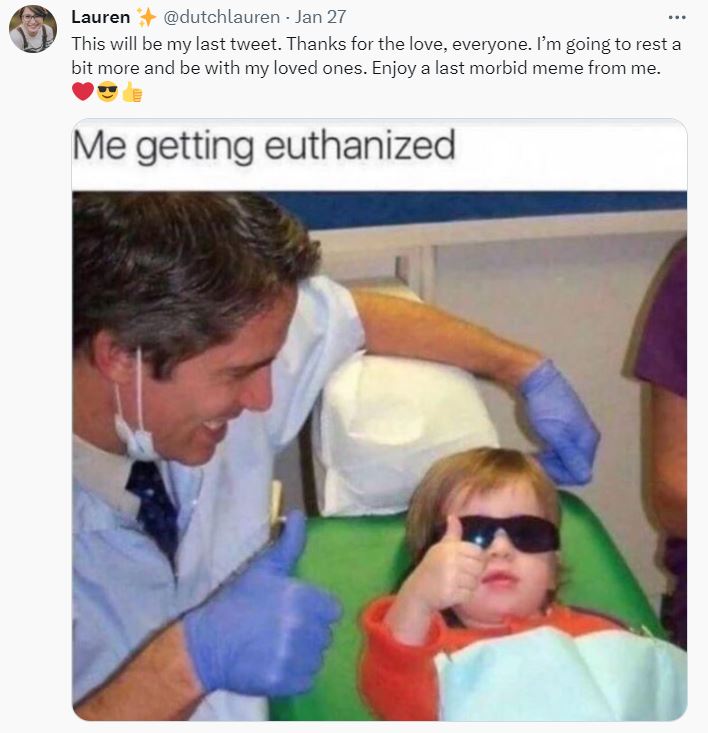Click the sparkle emoji beside Lauren's name
The width and height of the screenshot is (708, 733).
coord(146,17)
